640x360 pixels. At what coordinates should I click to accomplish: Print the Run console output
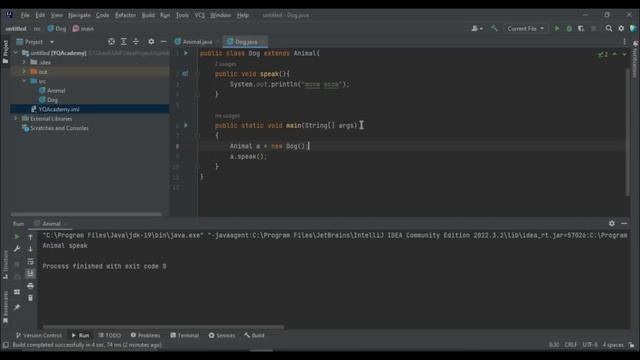coord(30,286)
